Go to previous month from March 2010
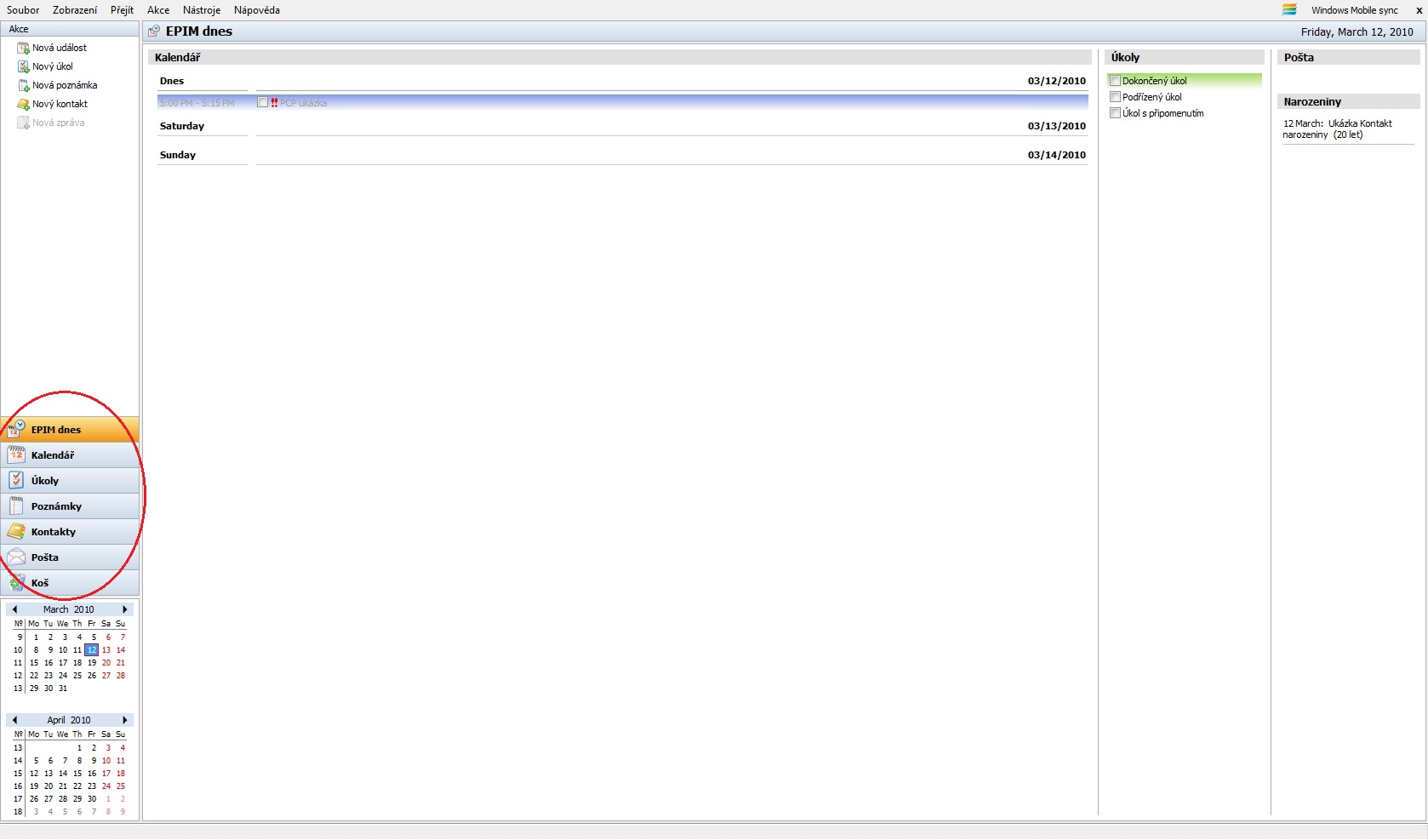 pos(14,609)
